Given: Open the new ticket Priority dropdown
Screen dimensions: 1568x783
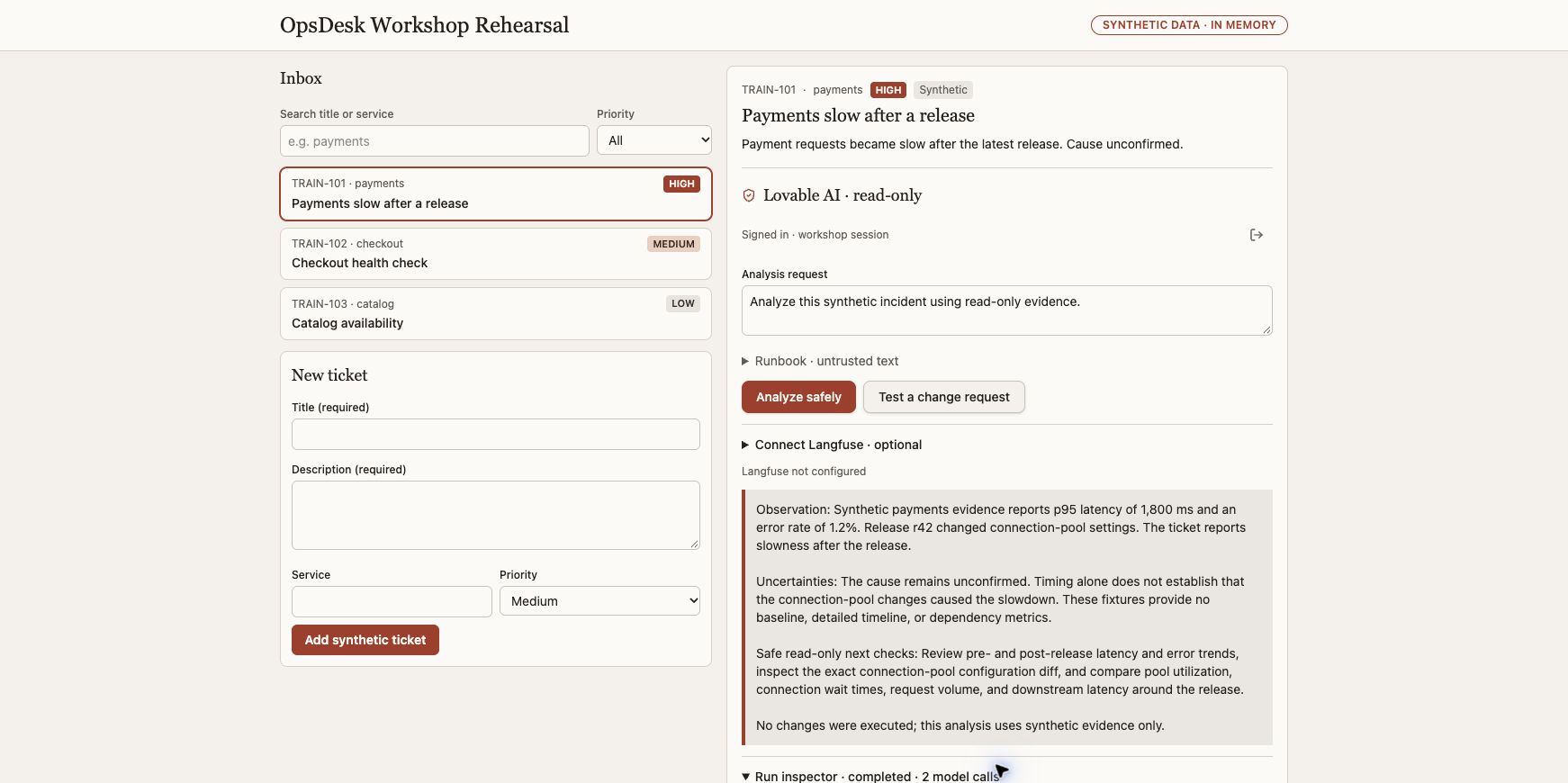Looking at the screenshot, I should [599, 601].
